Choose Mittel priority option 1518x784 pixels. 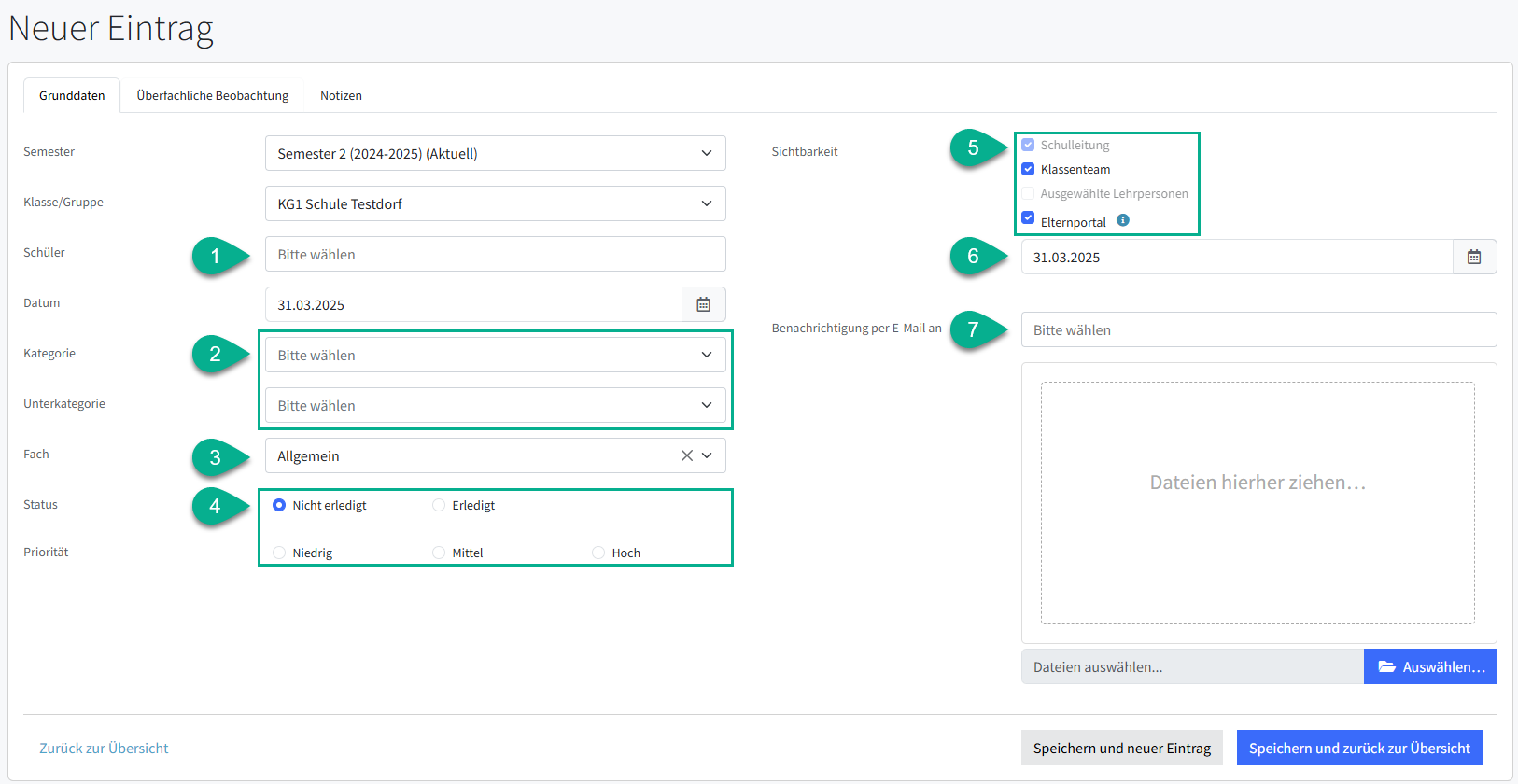tap(439, 553)
